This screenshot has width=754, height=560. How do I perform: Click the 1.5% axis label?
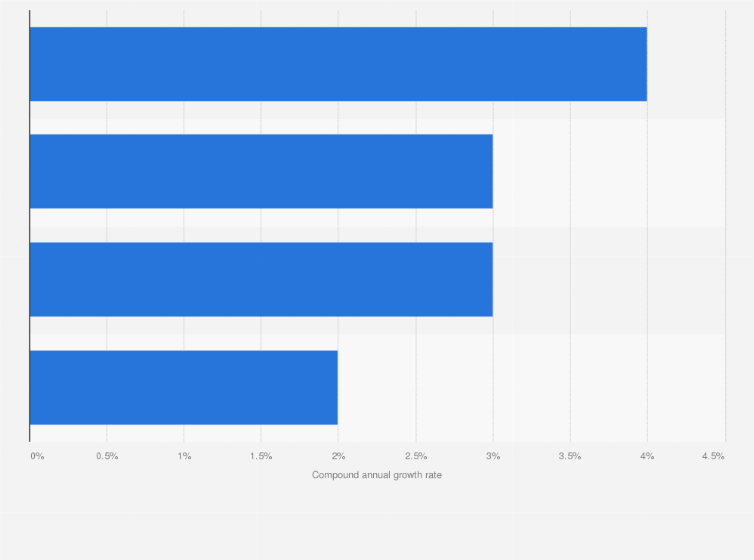(x=261, y=456)
